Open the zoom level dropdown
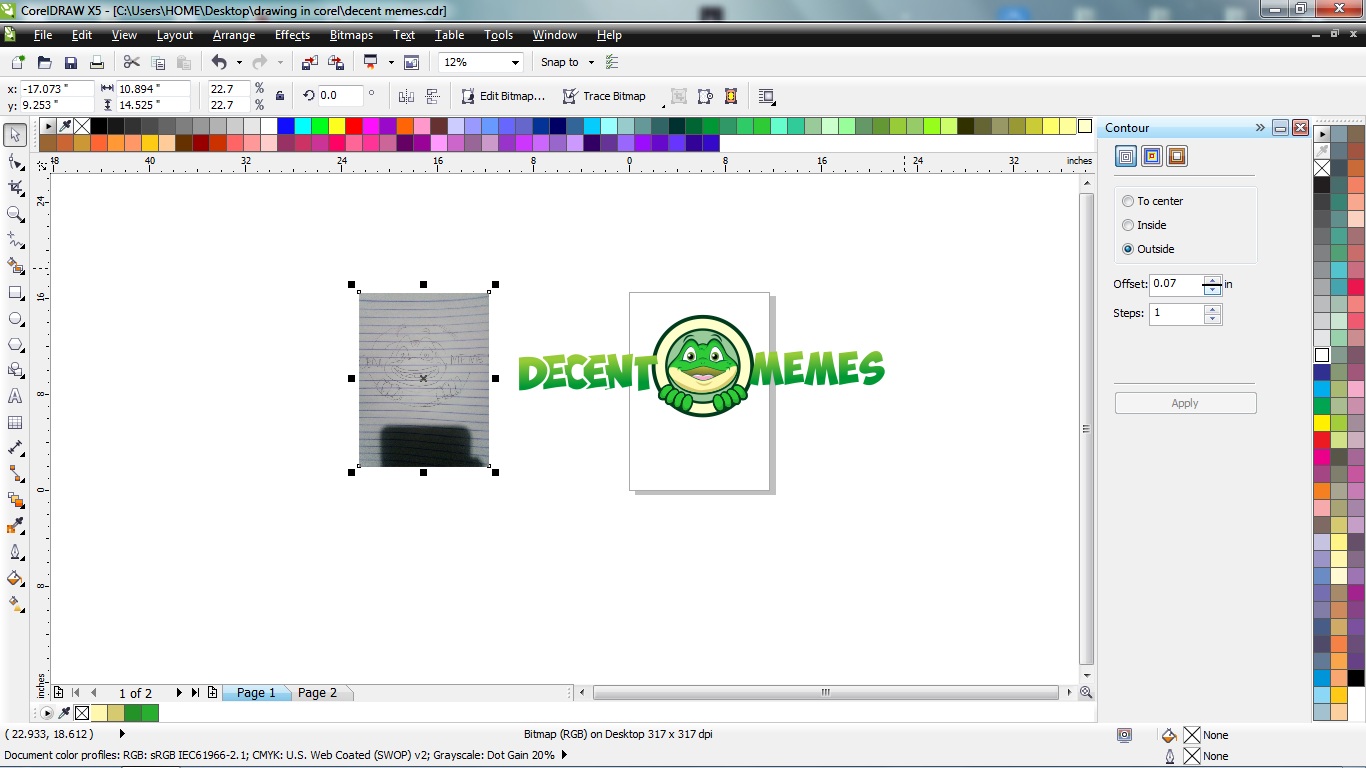Viewport: 1366px width, 768px height. click(x=515, y=62)
